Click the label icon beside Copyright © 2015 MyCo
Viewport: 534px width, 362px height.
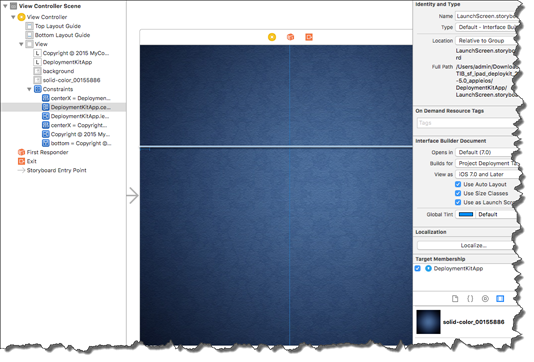tap(37, 53)
